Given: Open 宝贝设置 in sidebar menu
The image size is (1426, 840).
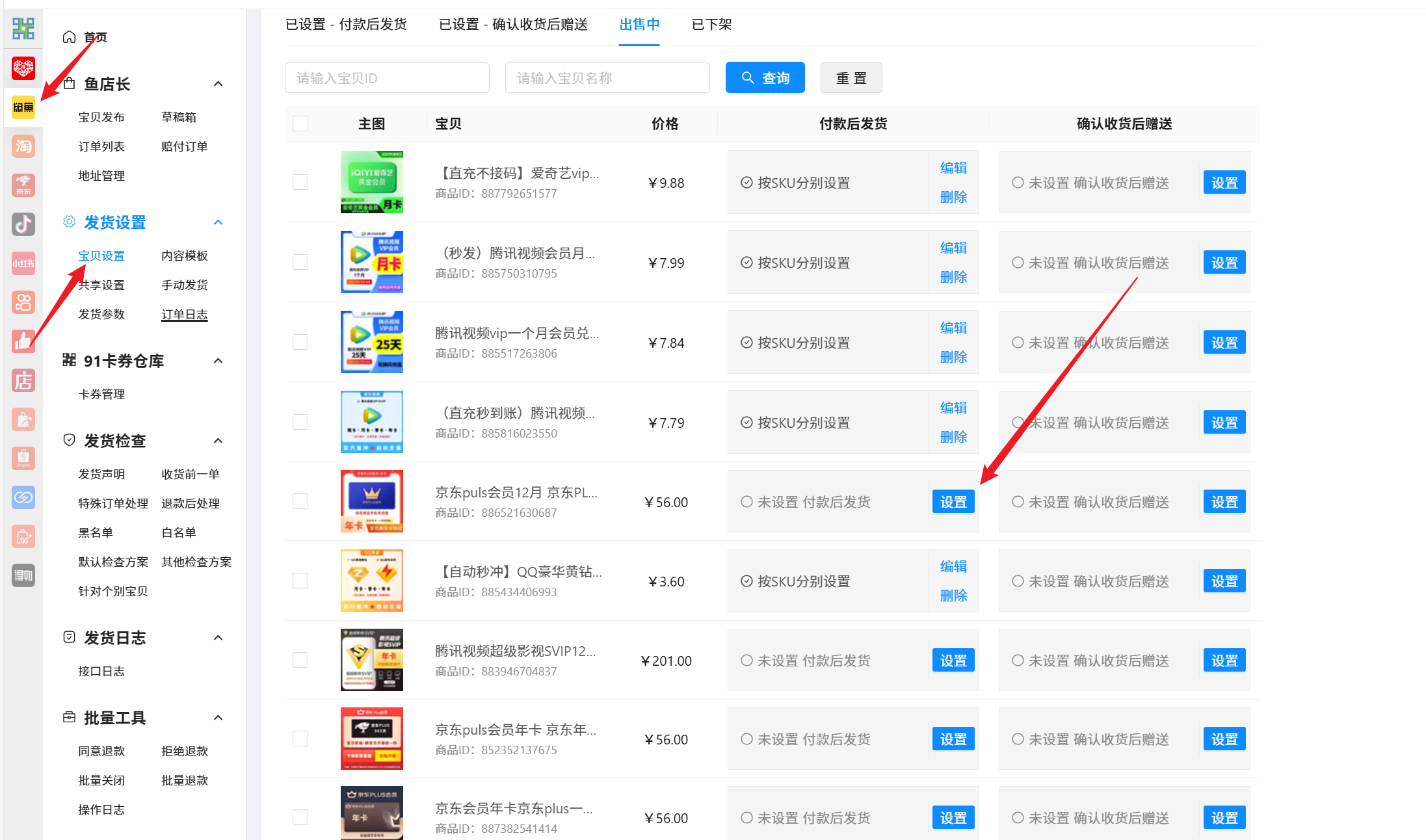Looking at the screenshot, I should click(101, 256).
